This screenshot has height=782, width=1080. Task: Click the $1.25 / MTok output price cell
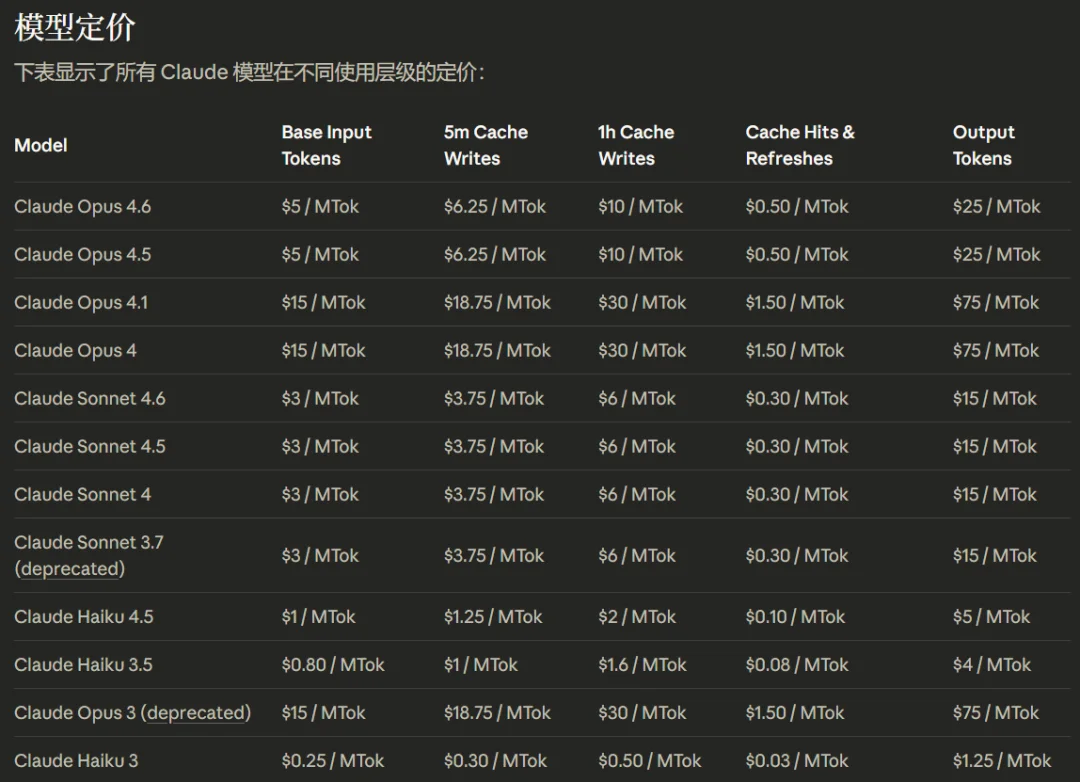tap(1002, 761)
